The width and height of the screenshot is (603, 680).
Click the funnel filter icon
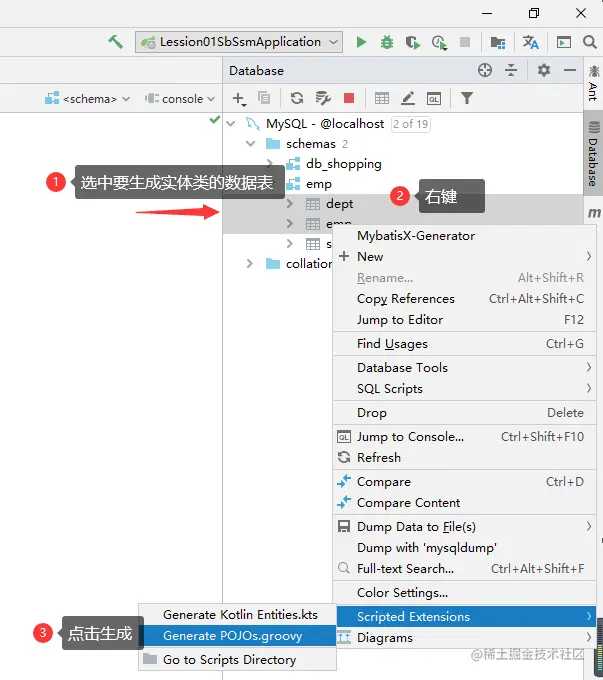467,98
